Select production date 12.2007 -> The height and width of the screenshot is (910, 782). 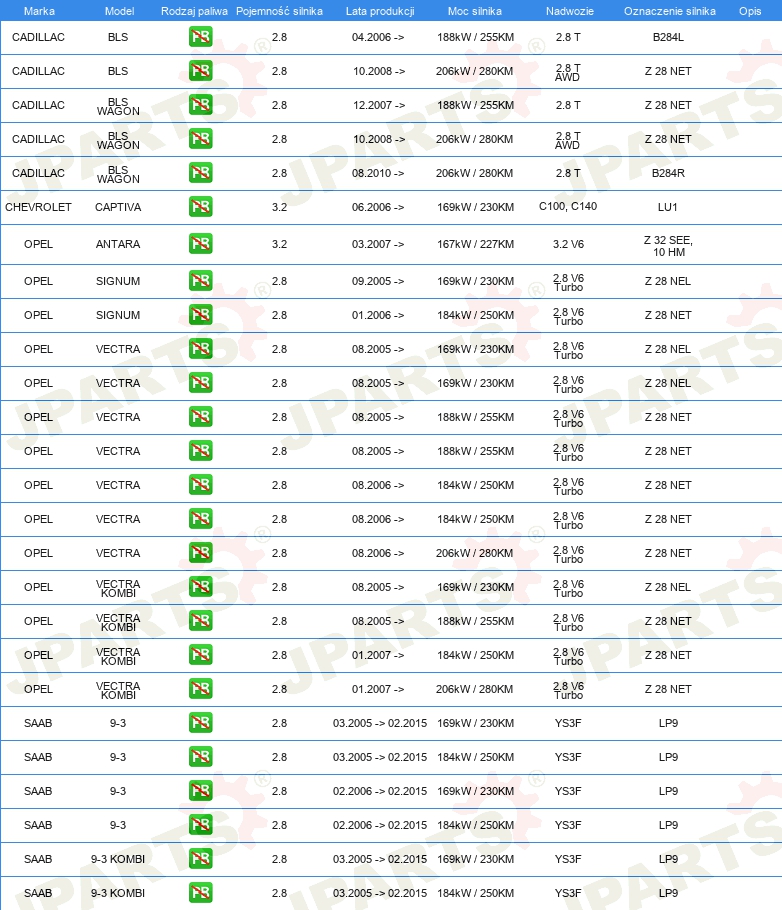pos(379,105)
